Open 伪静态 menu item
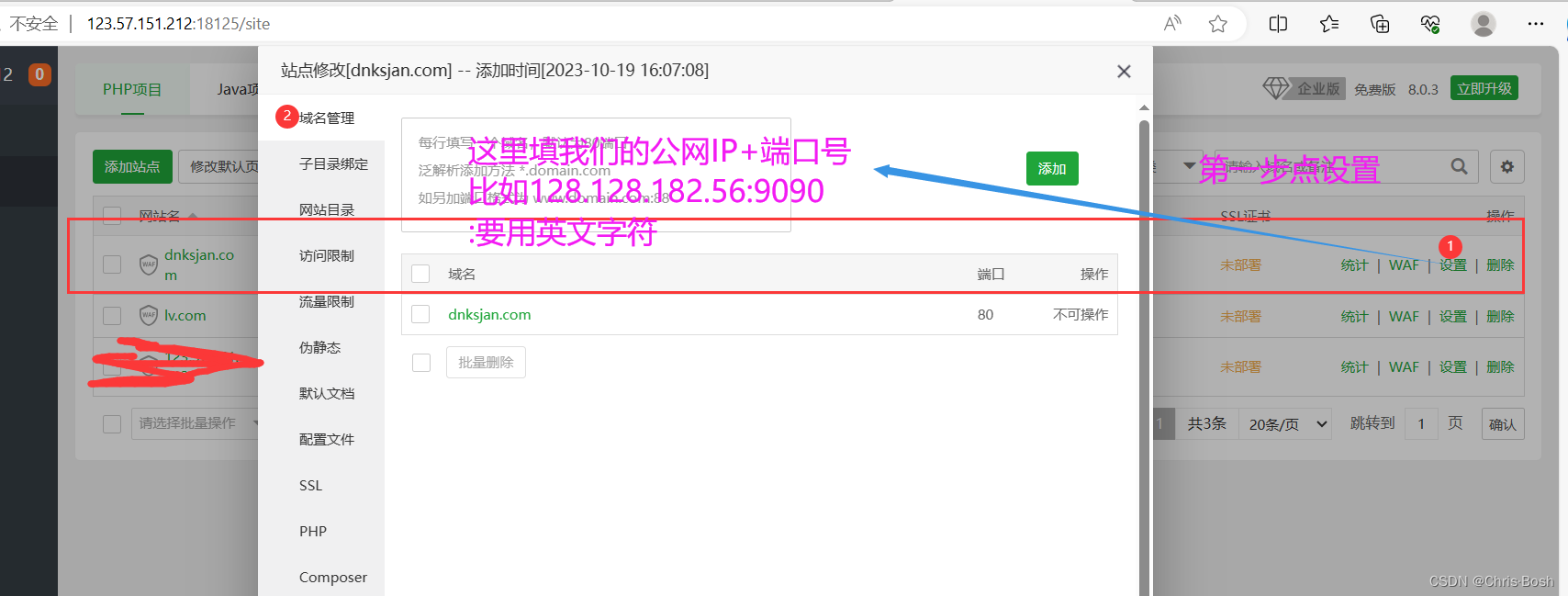The height and width of the screenshot is (596, 1568). click(319, 347)
